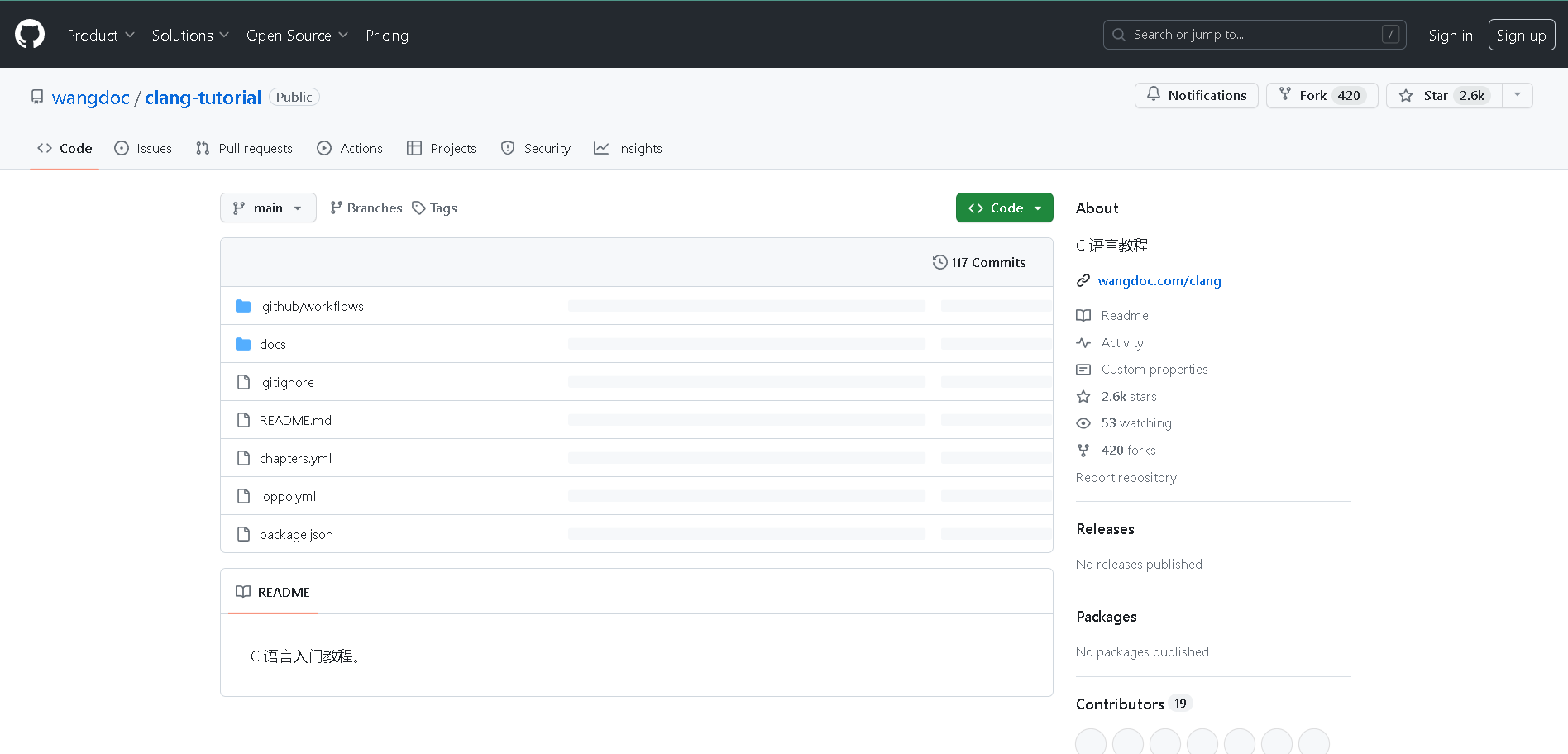Click the notifications bell icon
This screenshot has width=1568, height=754.
[1153, 95]
